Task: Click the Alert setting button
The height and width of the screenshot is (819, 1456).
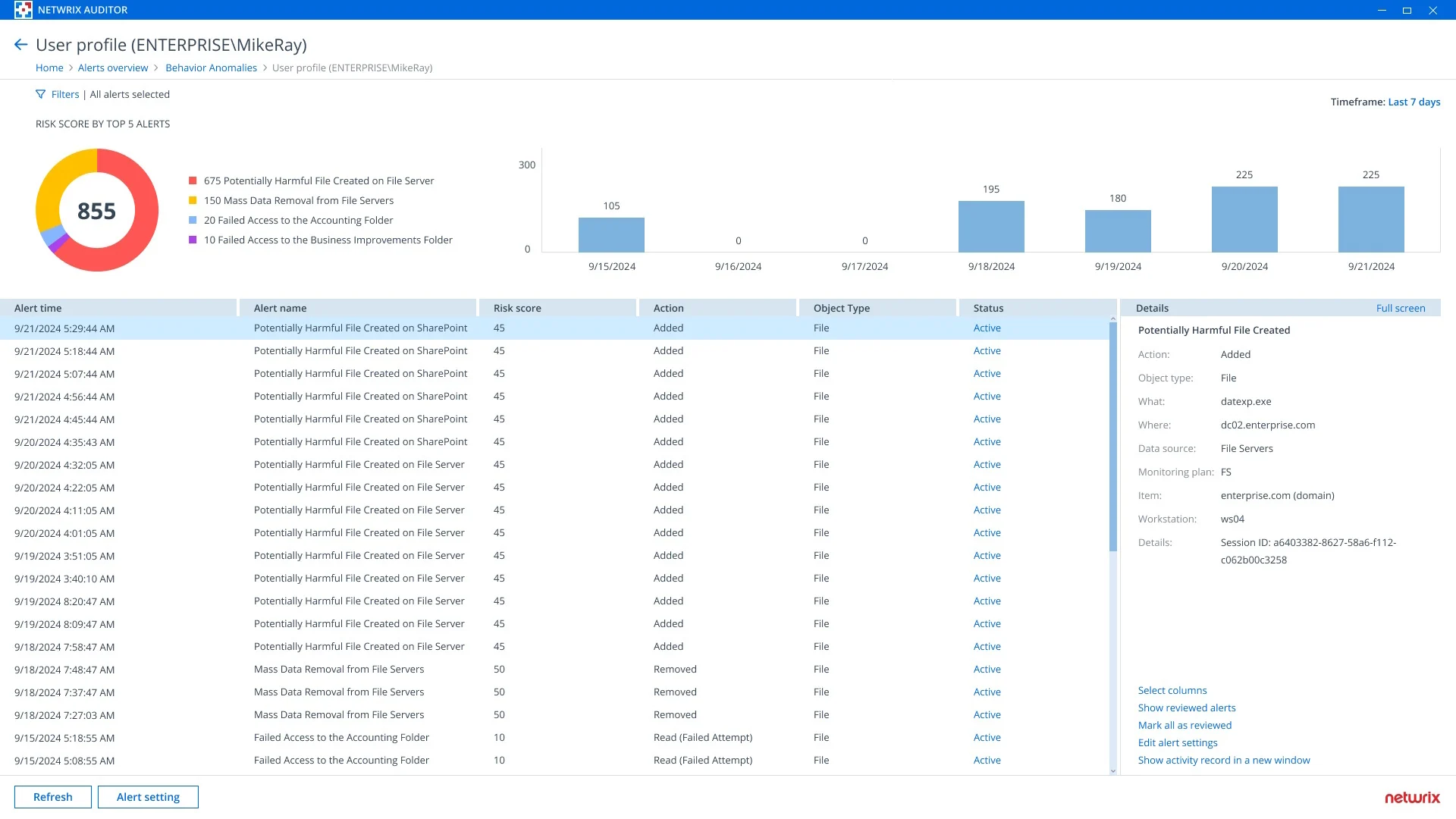Action: click(148, 797)
